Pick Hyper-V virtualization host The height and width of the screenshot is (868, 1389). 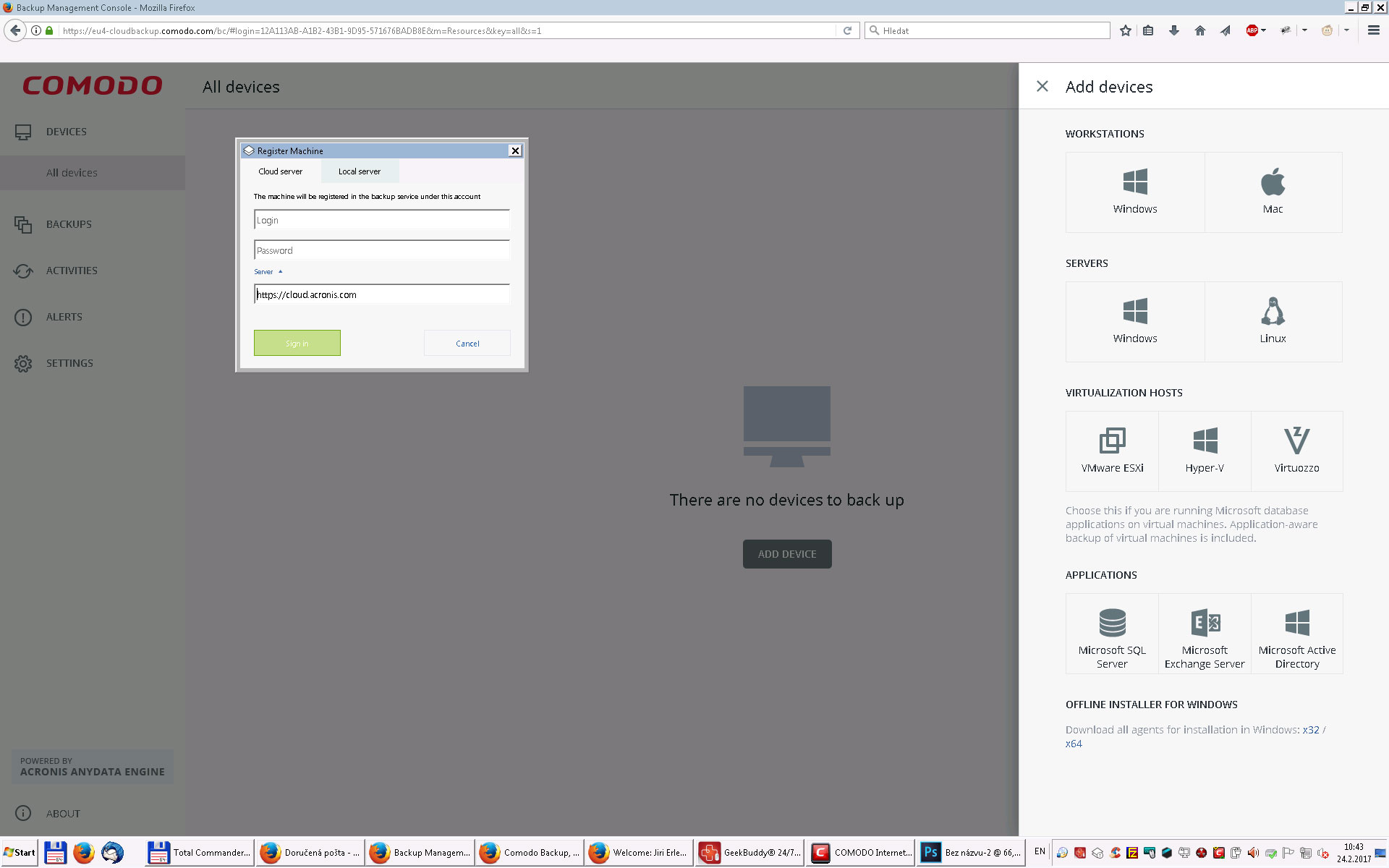coord(1205,451)
